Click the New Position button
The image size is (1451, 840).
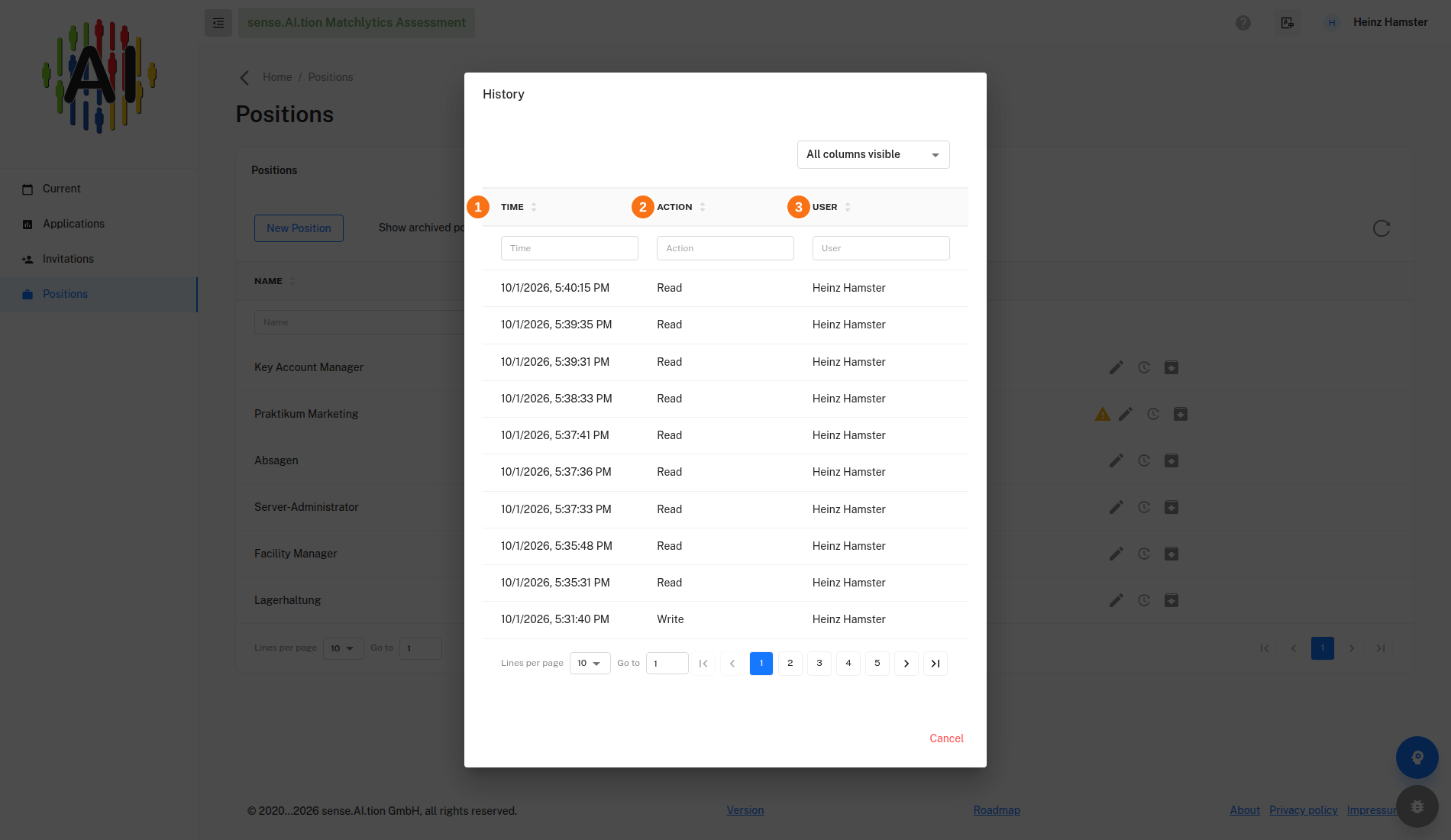click(x=299, y=228)
